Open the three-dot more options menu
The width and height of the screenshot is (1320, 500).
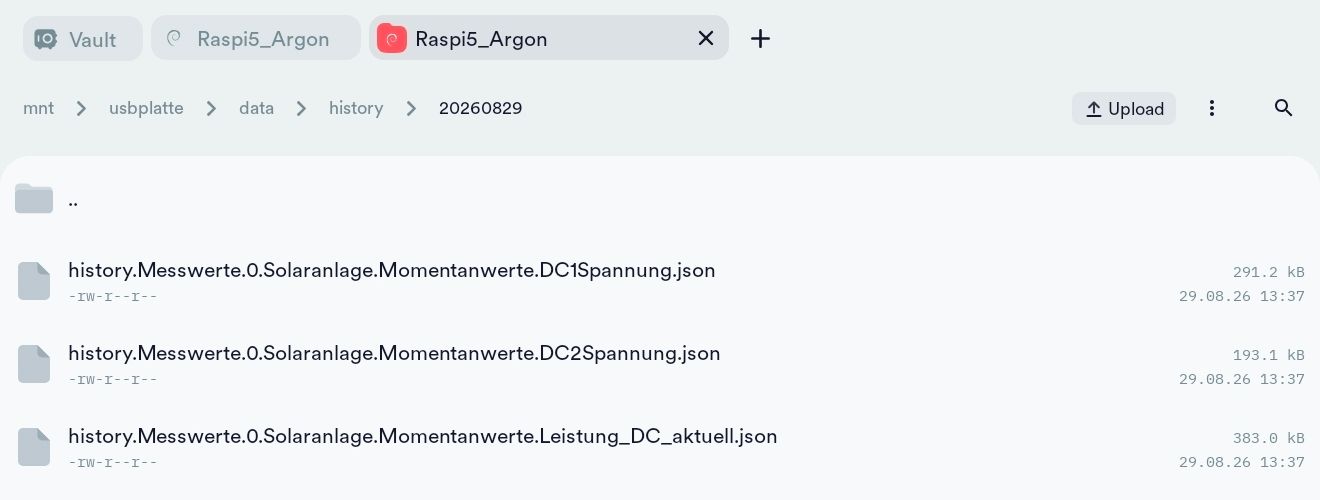tap(1212, 108)
